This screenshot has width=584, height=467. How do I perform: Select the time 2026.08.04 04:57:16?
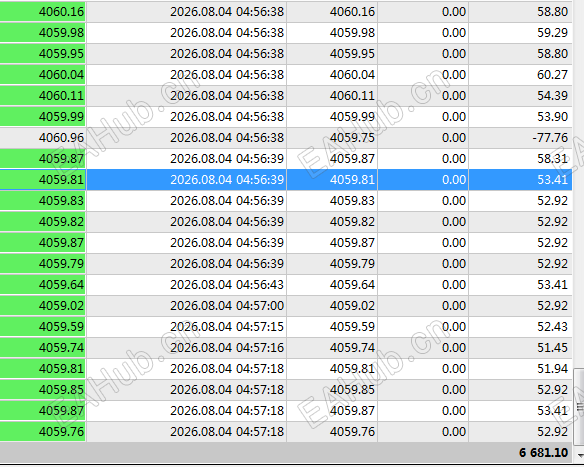click(x=227, y=348)
